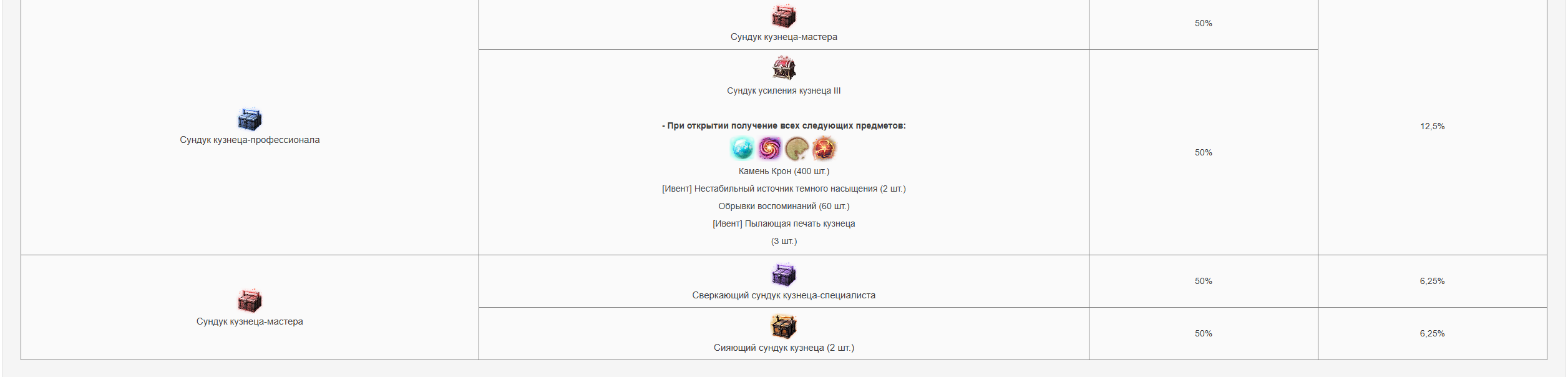
Task: Click the Обрывки воспоминаний (60 шт.) text
Action: 784,206
